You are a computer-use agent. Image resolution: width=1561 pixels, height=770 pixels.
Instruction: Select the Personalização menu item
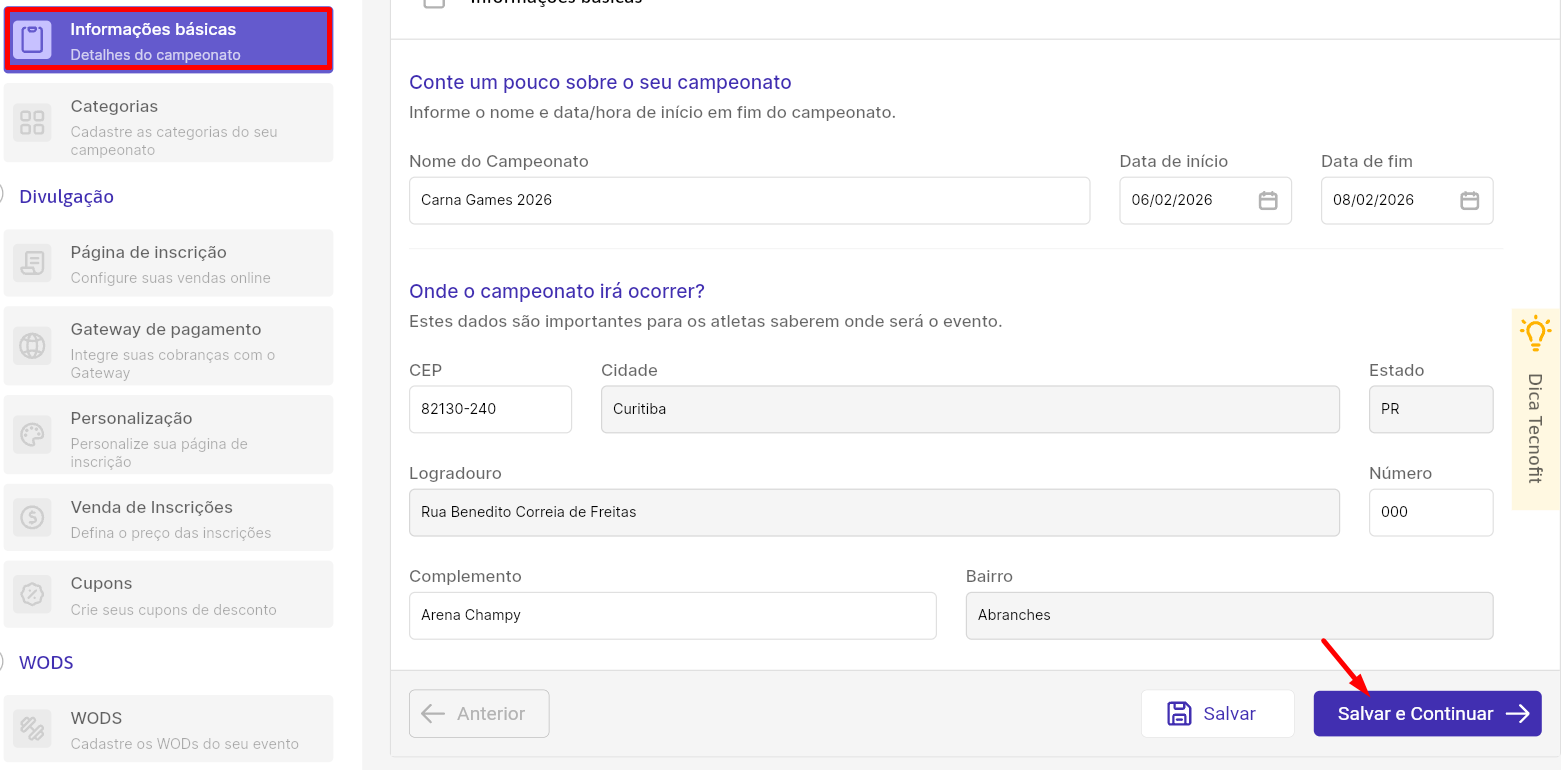[x=168, y=435]
